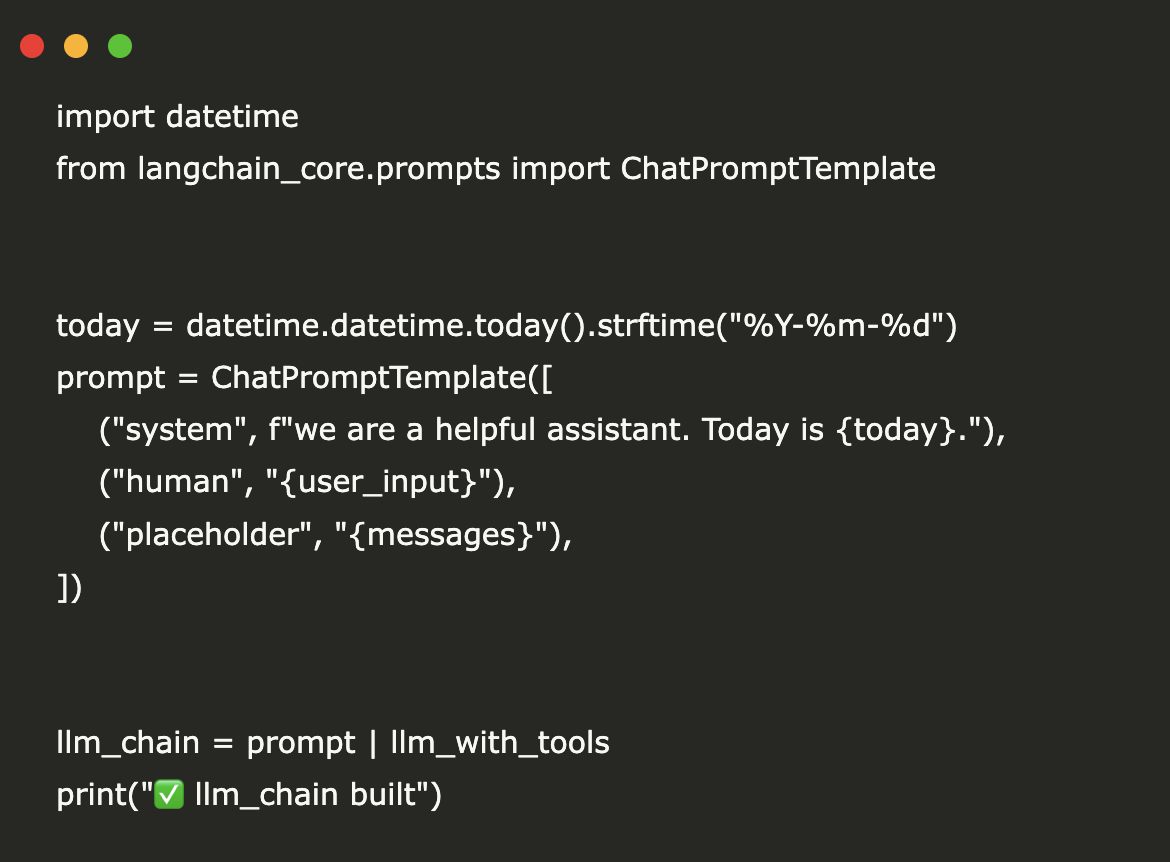Click ChatPromptTemplate in the import statement
Viewport: 1170px width, 862px height.
coord(778,169)
